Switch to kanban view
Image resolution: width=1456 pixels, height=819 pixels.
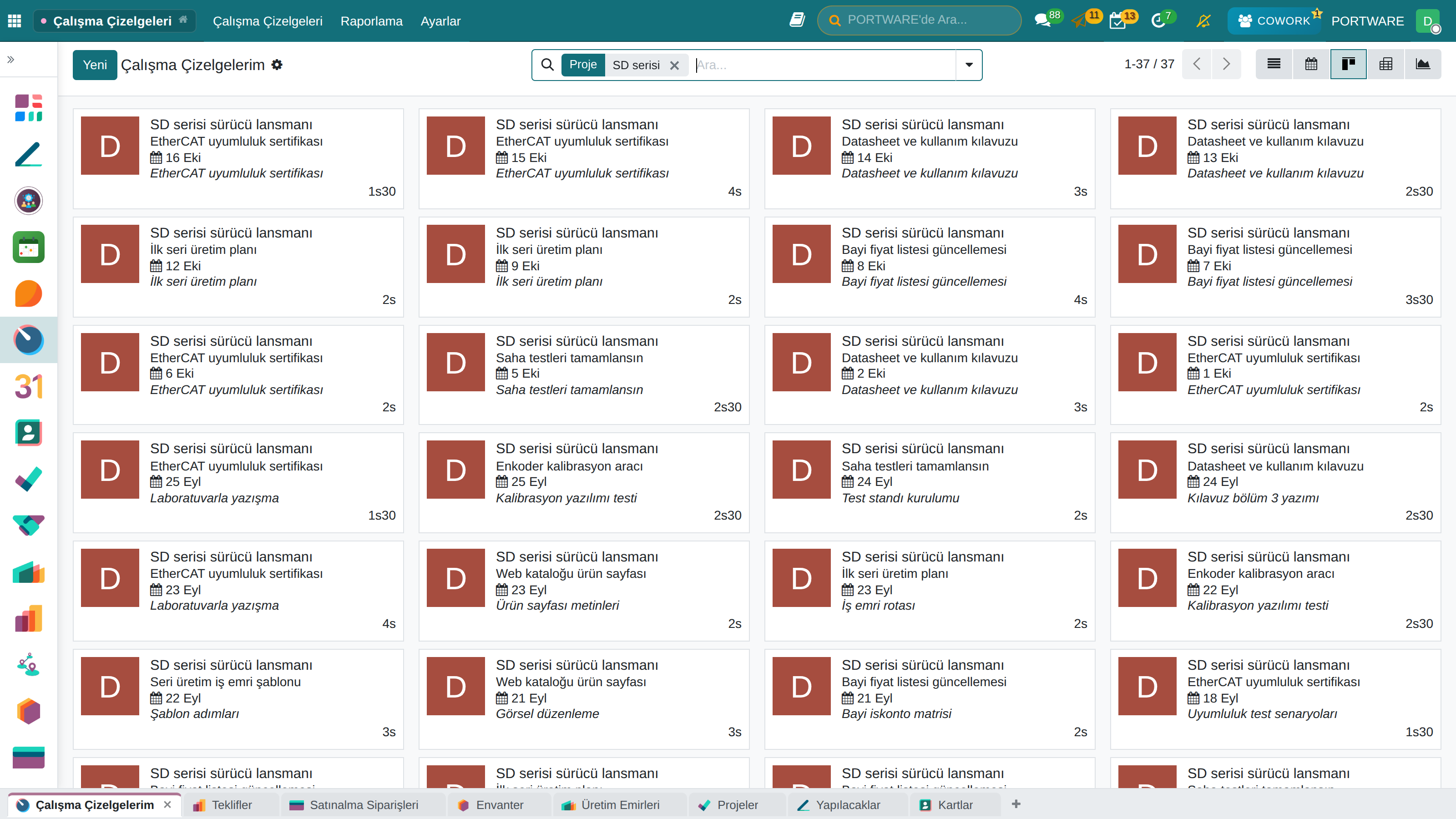tap(1349, 64)
